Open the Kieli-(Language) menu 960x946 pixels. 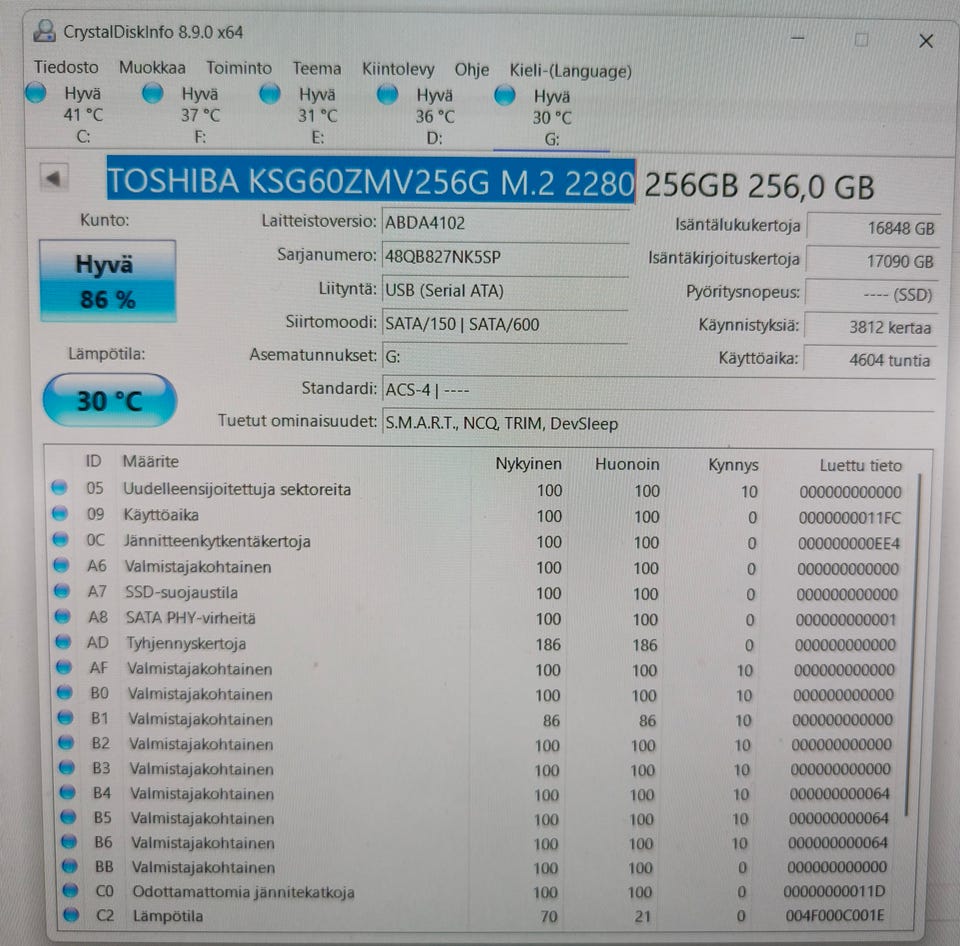click(571, 71)
